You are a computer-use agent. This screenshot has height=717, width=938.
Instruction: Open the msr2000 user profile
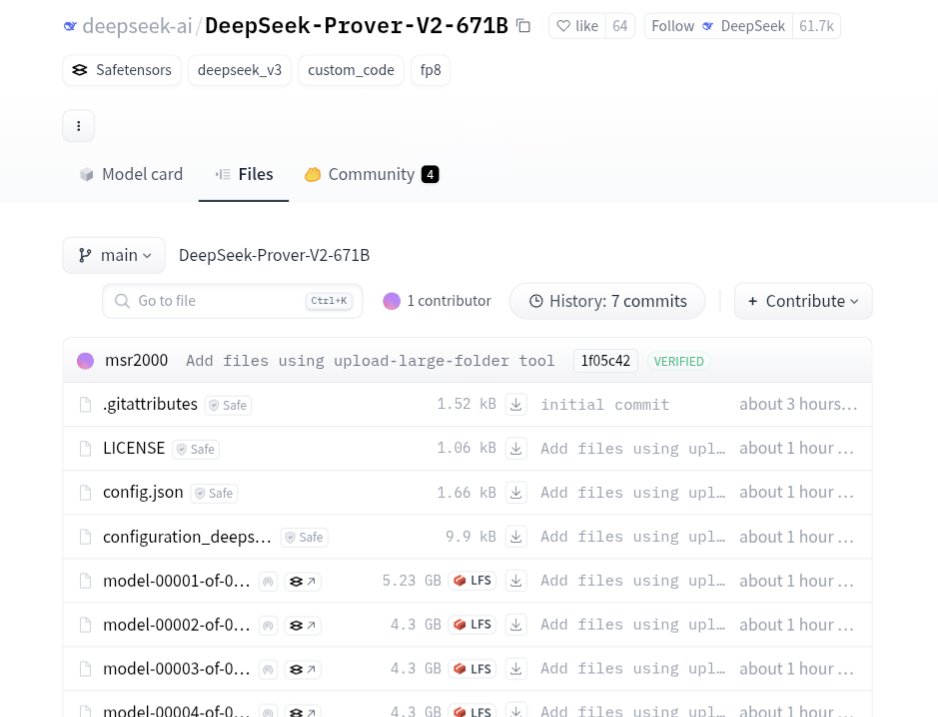(136, 361)
